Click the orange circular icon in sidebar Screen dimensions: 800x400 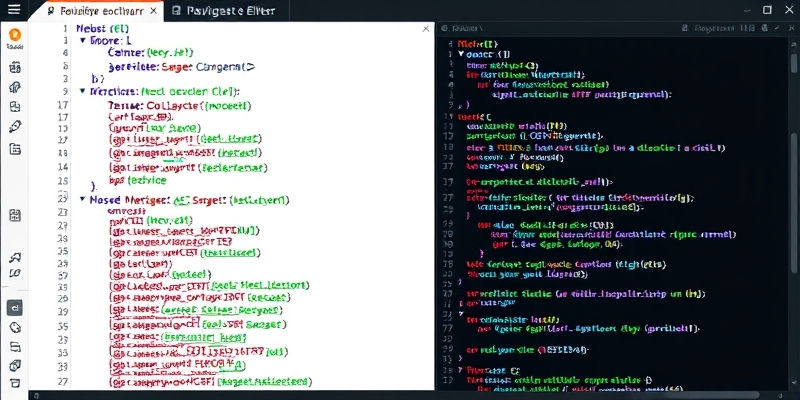pyautogui.click(x=15, y=35)
